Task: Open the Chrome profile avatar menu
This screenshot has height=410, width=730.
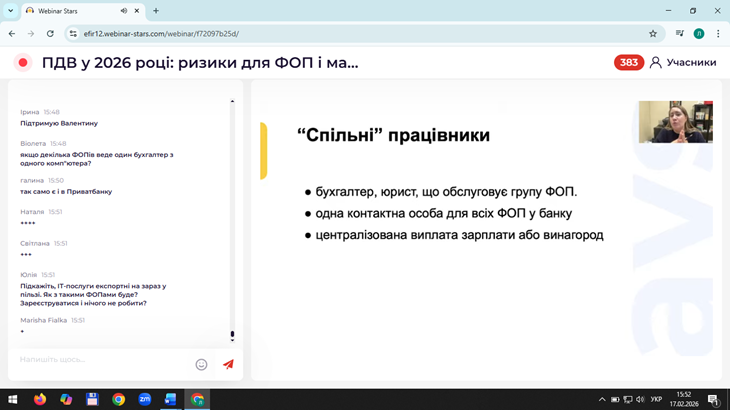Action: (x=699, y=33)
